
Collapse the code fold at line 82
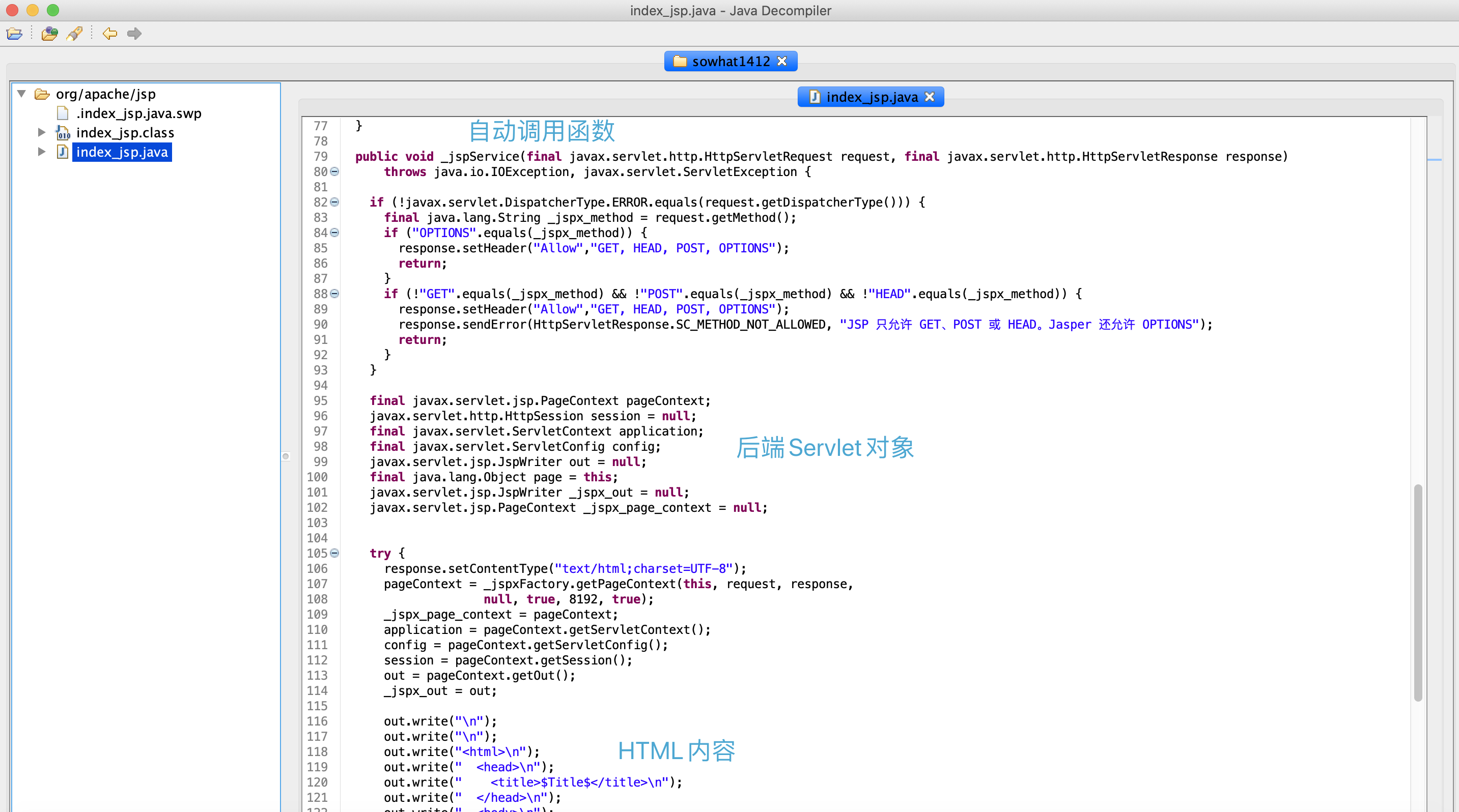pos(335,202)
